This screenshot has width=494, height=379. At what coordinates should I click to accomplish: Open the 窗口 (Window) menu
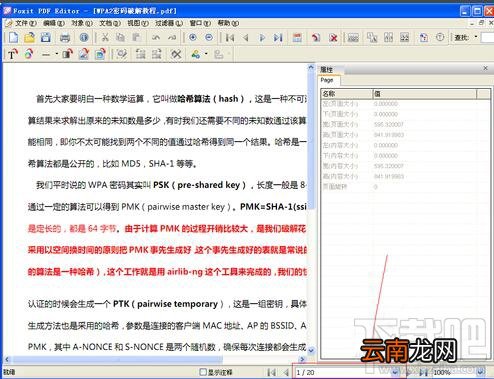(200, 23)
